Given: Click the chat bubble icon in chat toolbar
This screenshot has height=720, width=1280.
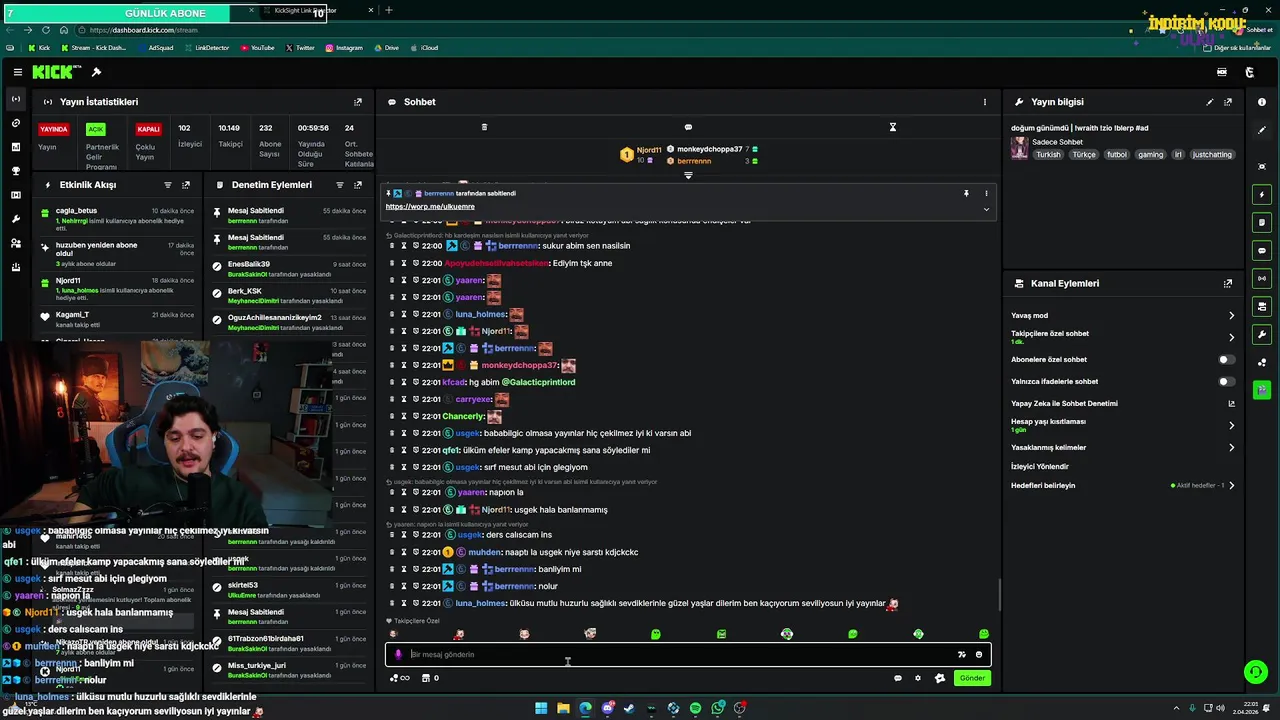Looking at the screenshot, I should coord(688,127).
